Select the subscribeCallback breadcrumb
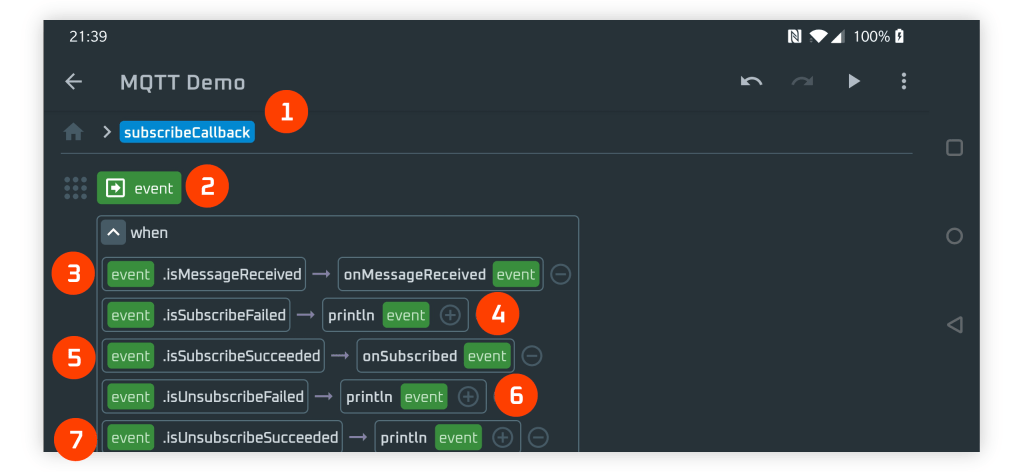Image resolution: width=1023 pixels, height=472 pixels. (187, 132)
